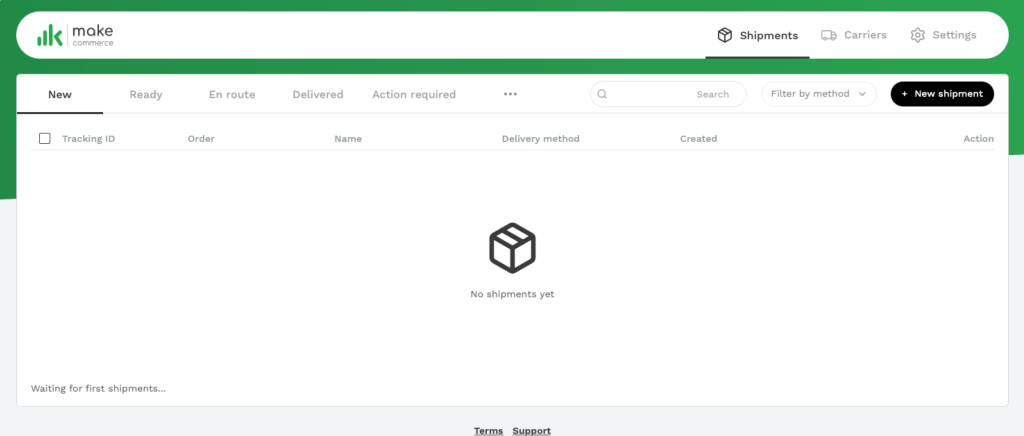1024x436 pixels.
Task: Click the Delivery method column header
Action: [540, 138]
